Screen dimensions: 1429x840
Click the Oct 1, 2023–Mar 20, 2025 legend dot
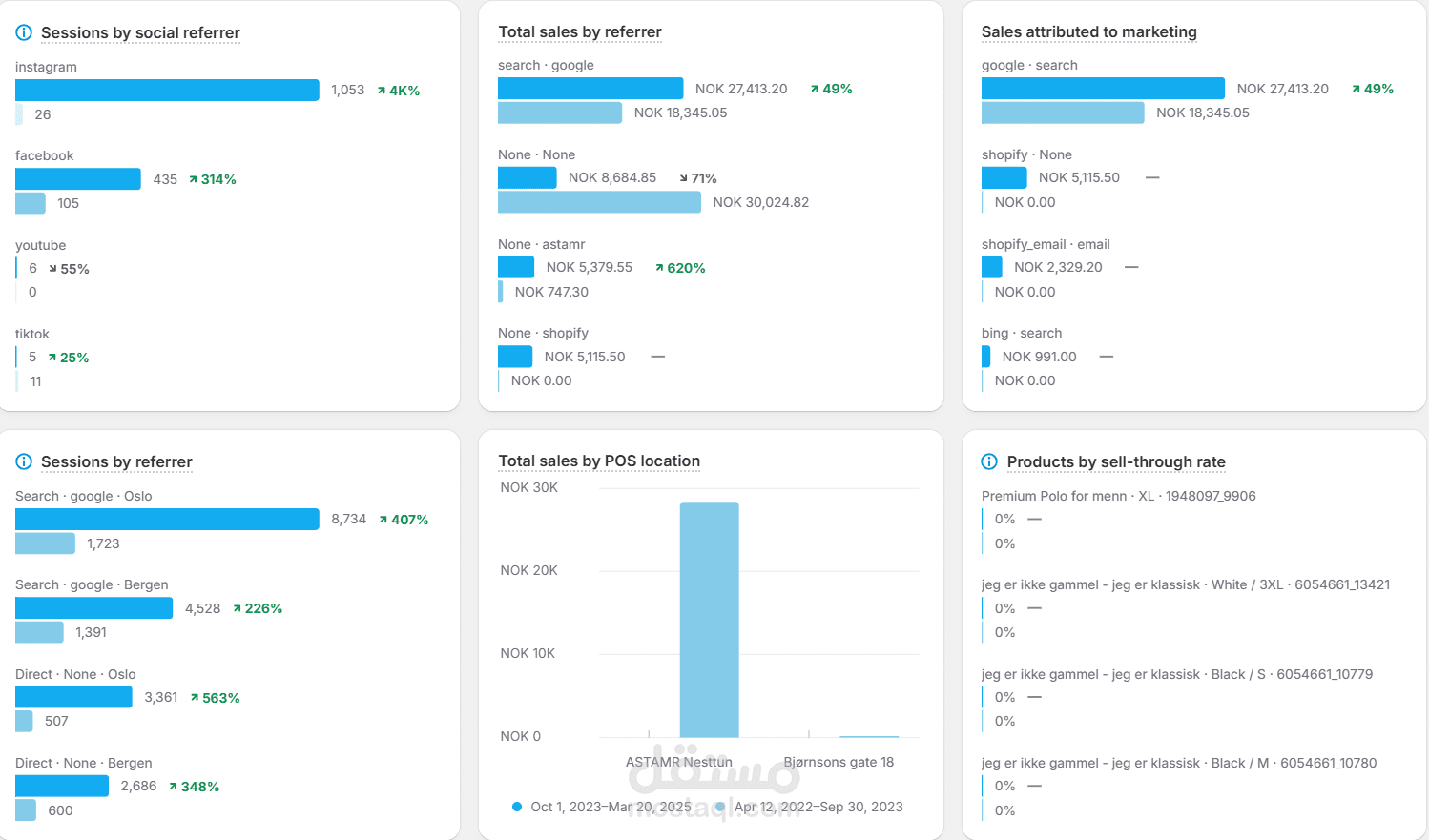(517, 807)
